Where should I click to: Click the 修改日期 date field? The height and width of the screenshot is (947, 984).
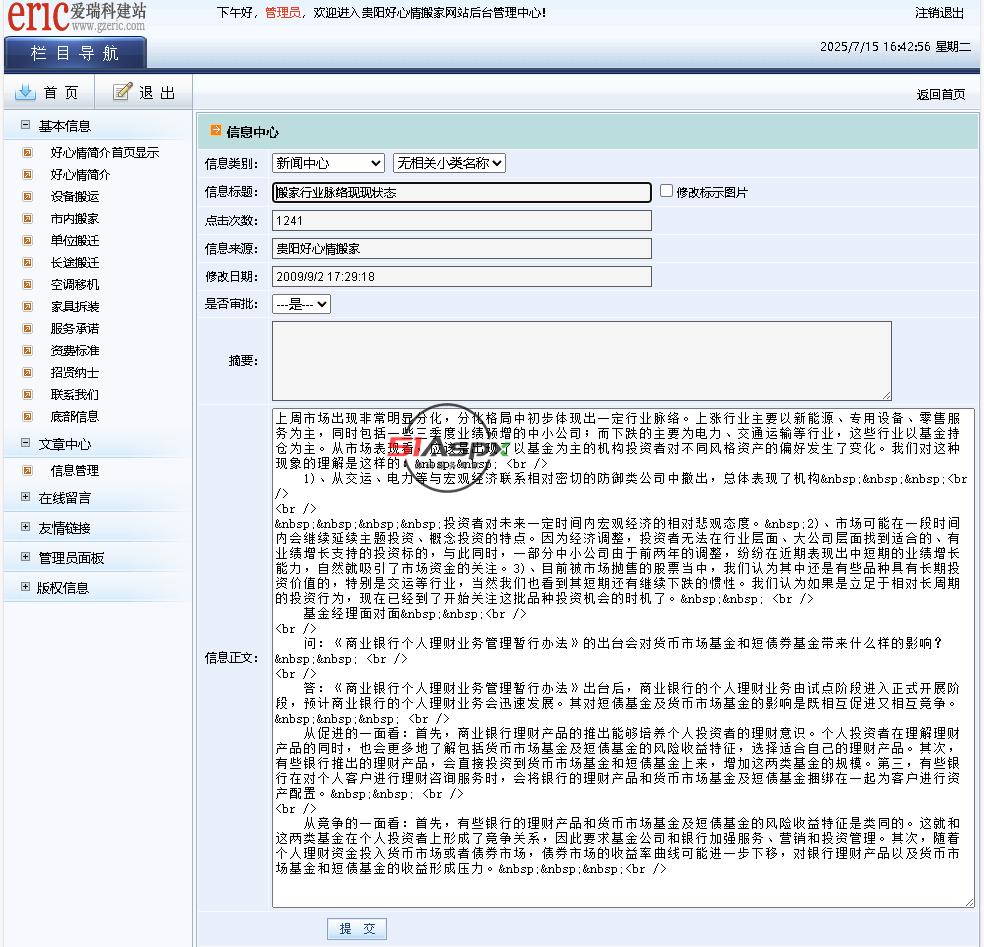[x=462, y=276]
